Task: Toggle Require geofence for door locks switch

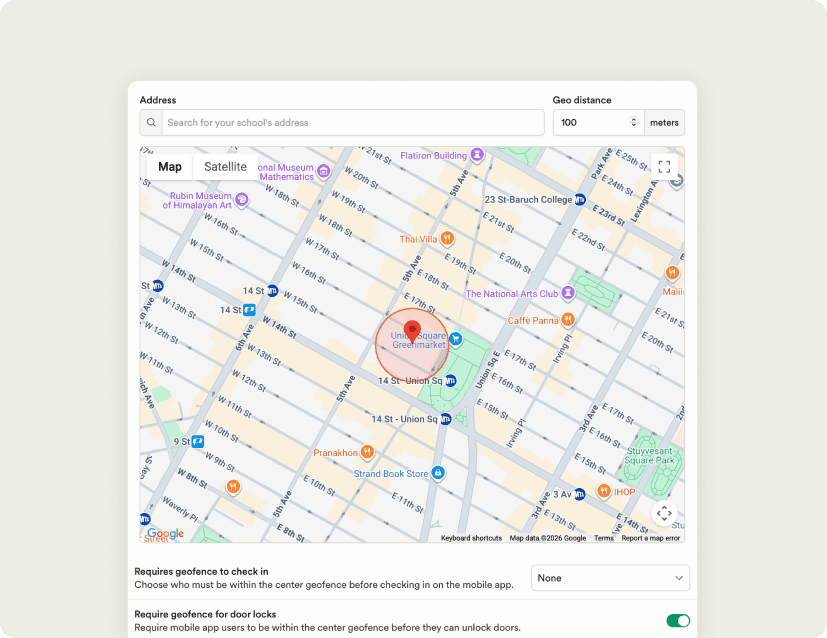Action: (x=678, y=621)
